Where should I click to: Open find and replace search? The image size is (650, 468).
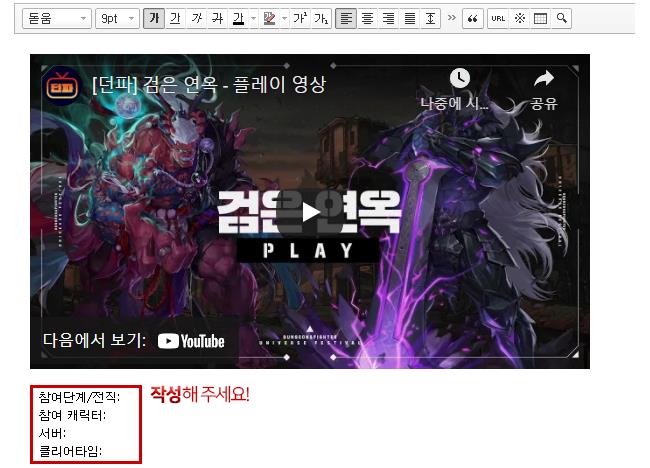[x=562, y=19]
